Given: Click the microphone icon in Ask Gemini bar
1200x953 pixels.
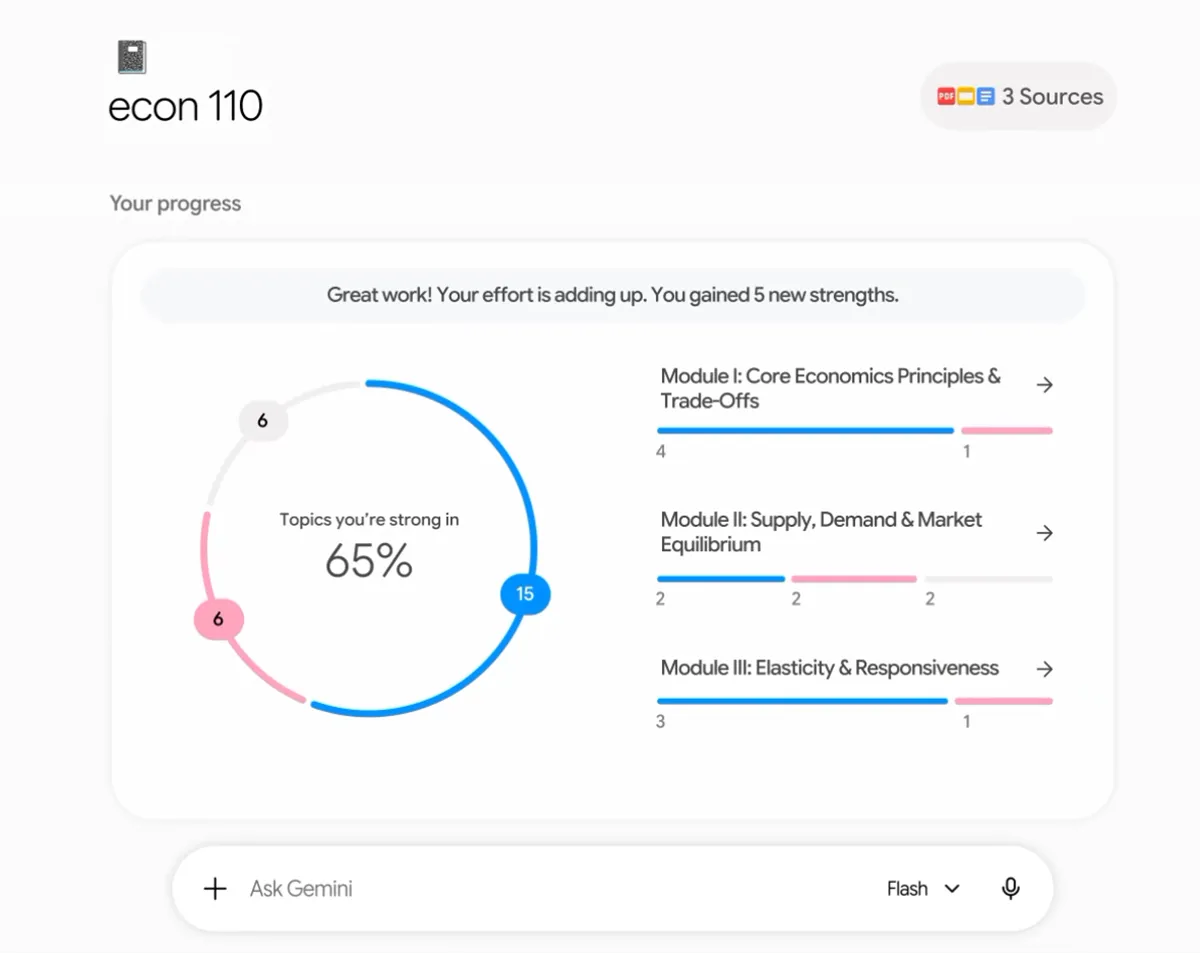Looking at the screenshot, I should pos(1011,888).
